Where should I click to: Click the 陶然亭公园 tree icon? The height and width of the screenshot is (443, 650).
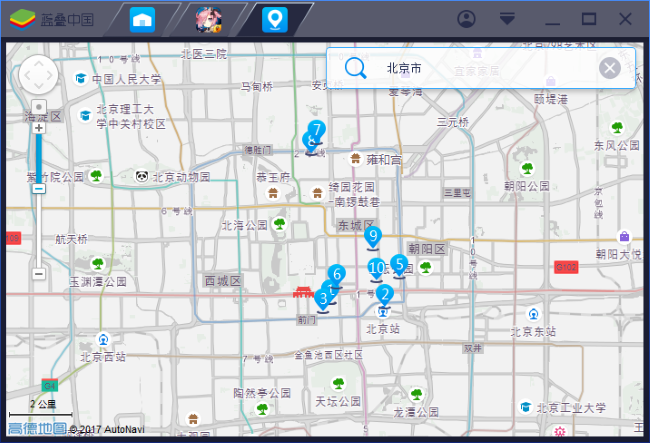pos(262,409)
